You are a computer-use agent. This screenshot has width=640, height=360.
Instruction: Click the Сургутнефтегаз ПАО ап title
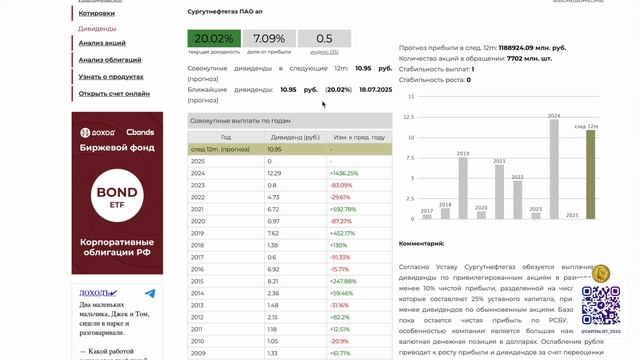pos(225,12)
